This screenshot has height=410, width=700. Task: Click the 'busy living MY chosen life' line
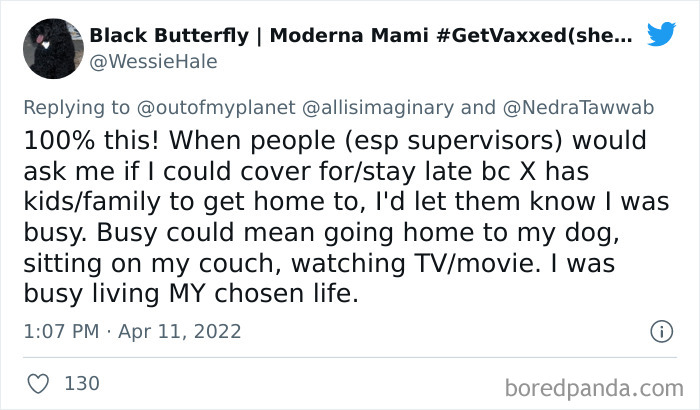point(170,295)
